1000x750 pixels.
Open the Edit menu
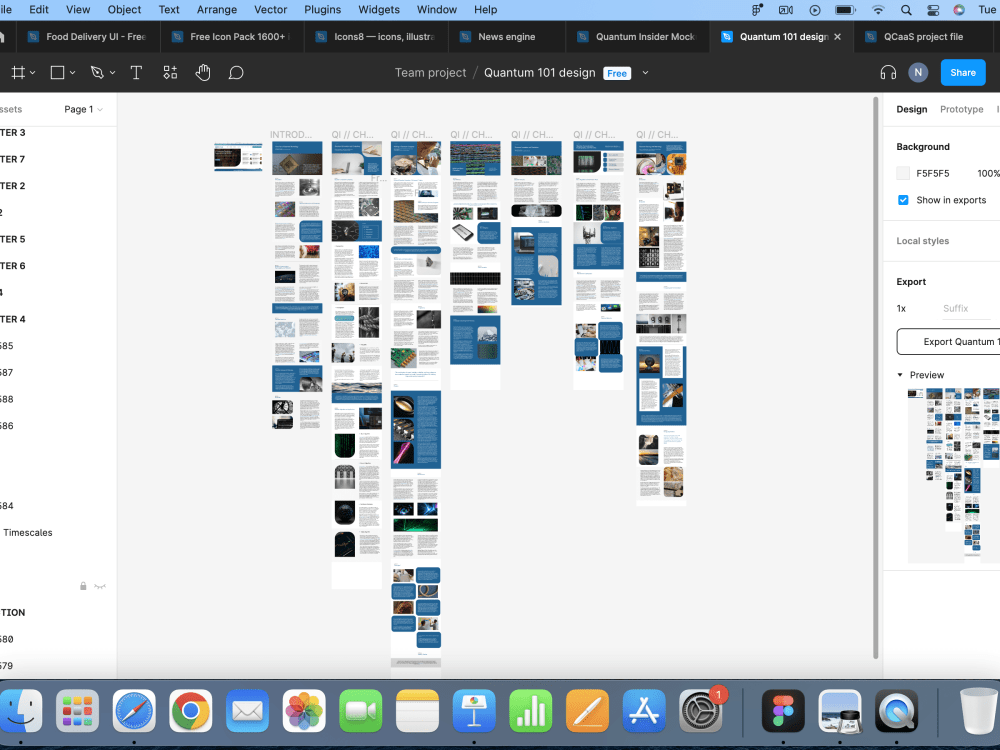point(39,10)
